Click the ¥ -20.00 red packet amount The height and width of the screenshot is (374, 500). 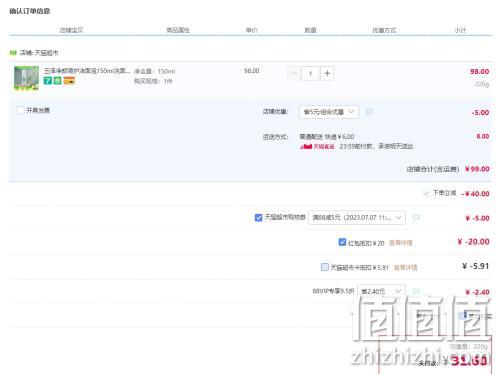click(x=473, y=242)
